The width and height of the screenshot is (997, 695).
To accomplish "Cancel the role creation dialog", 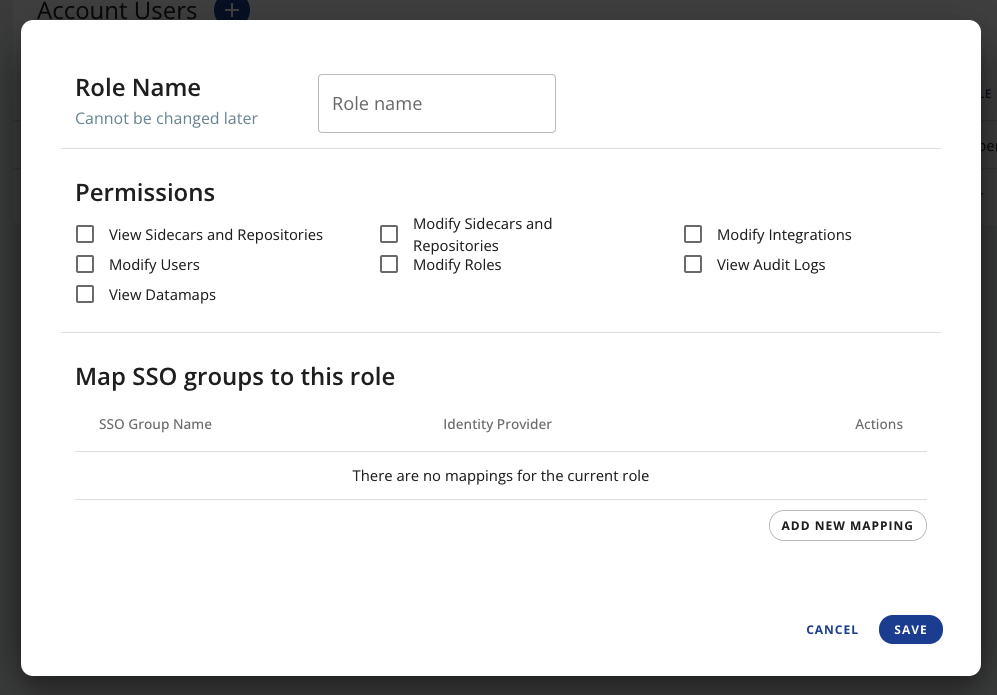I will pos(832,629).
